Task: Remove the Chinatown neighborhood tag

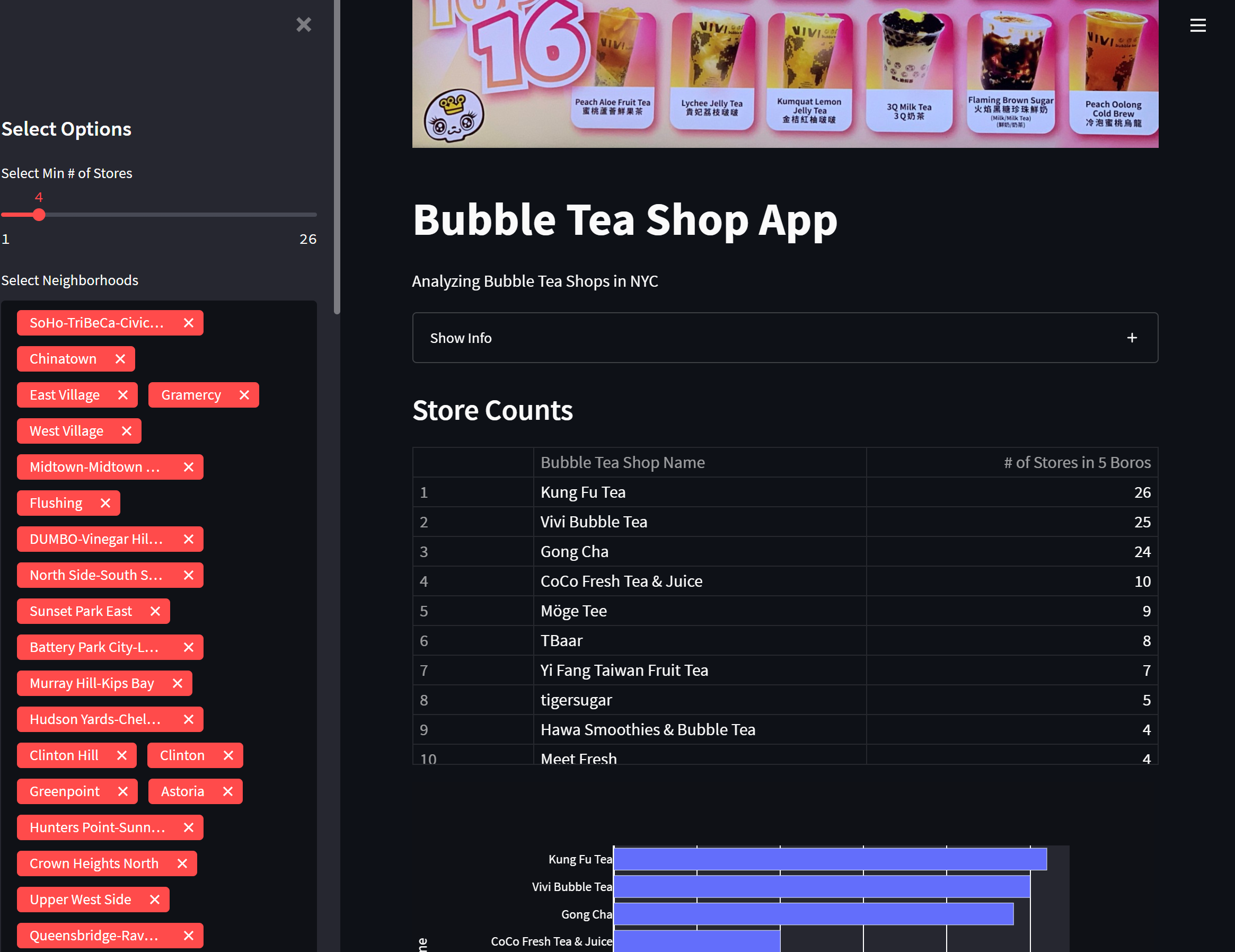Action: point(120,359)
